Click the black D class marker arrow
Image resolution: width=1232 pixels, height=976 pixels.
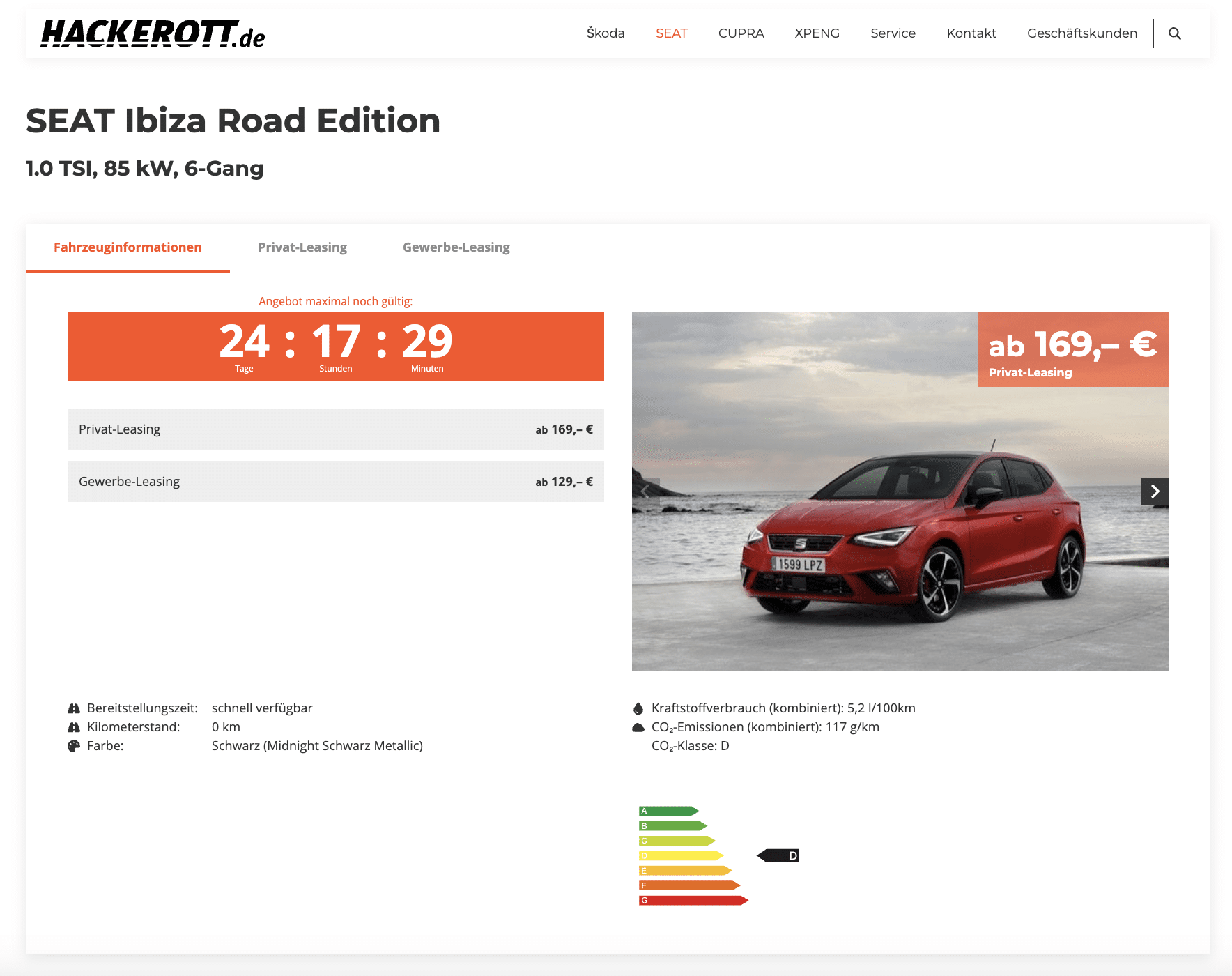click(778, 855)
